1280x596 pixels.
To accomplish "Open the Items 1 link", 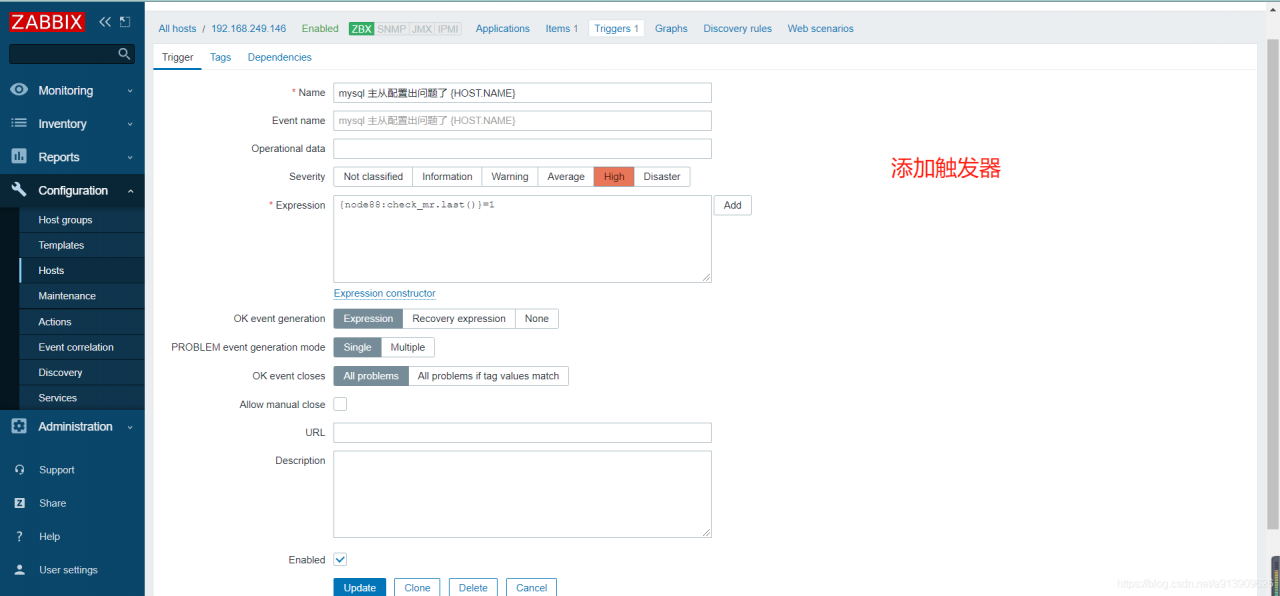I will point(562,29).
